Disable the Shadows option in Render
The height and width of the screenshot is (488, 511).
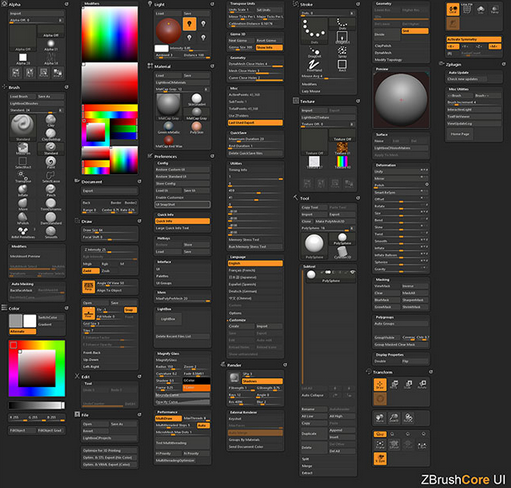[262, 381]
